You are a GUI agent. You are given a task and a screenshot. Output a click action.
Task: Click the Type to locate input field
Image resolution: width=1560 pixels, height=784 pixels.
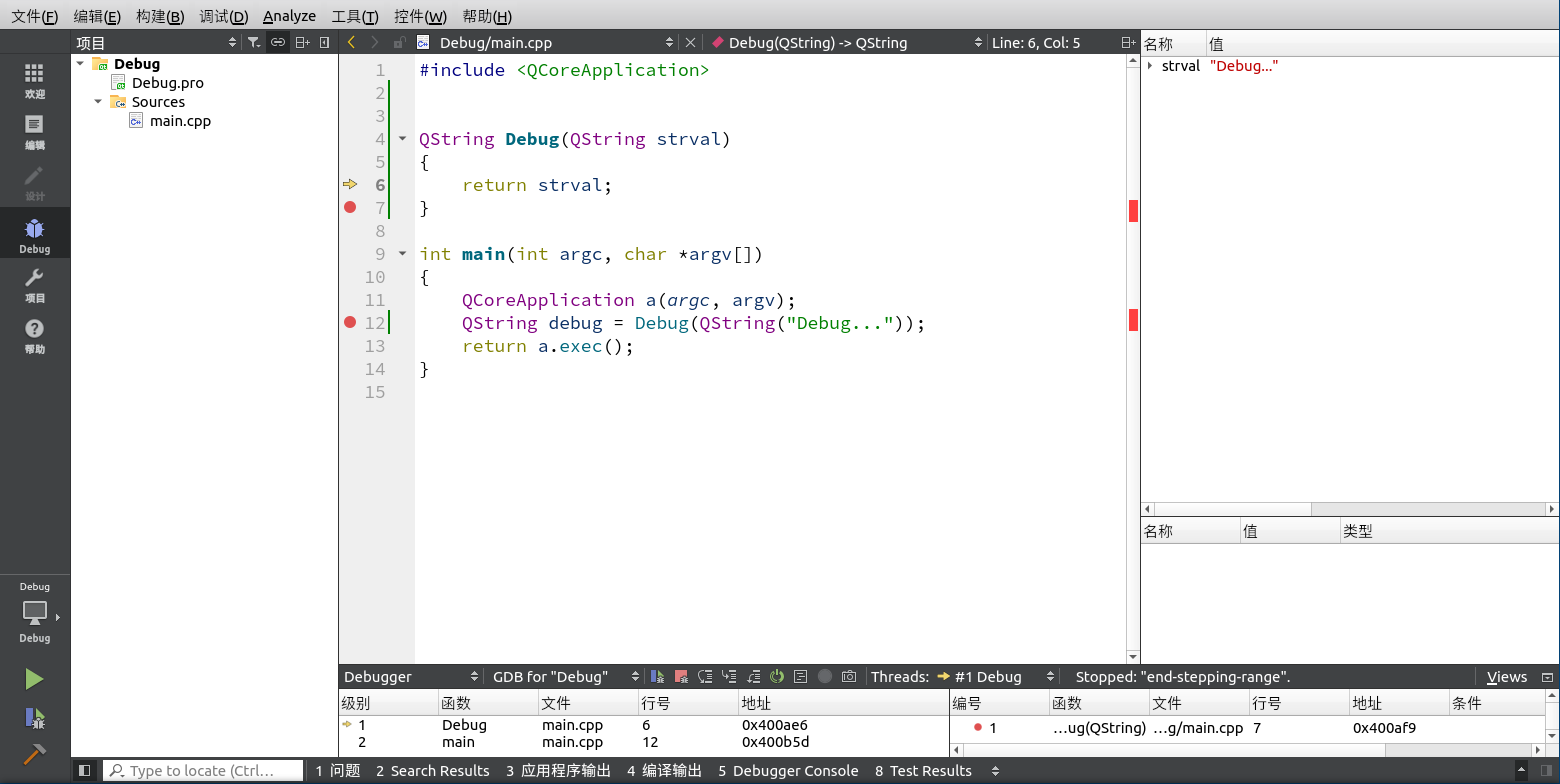[x=203, y=770]
